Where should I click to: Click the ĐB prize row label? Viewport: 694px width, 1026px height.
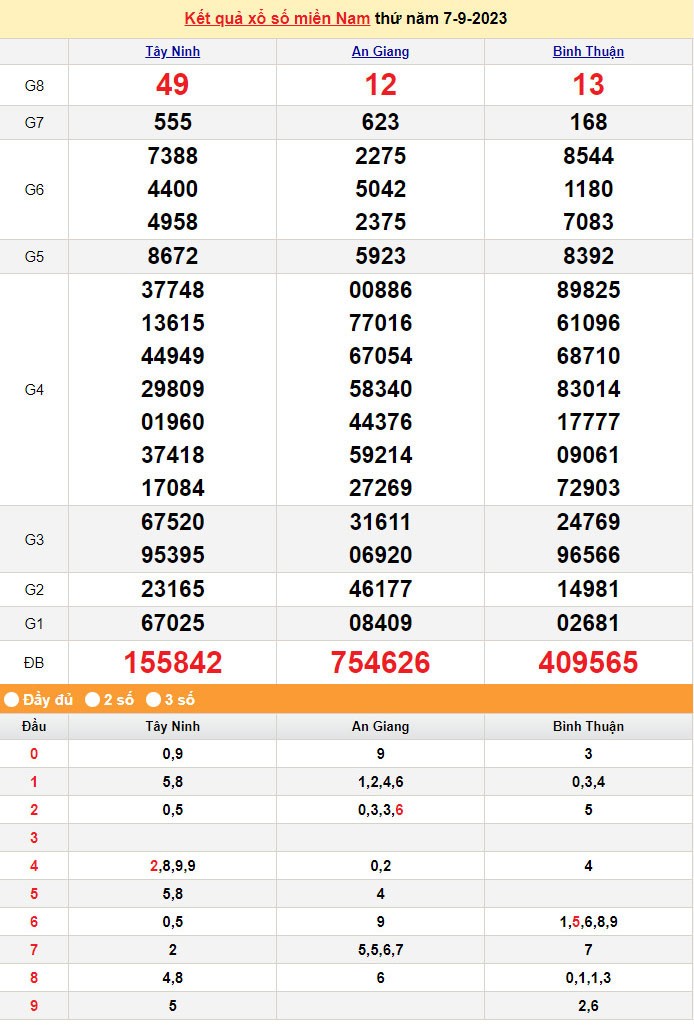34,663
